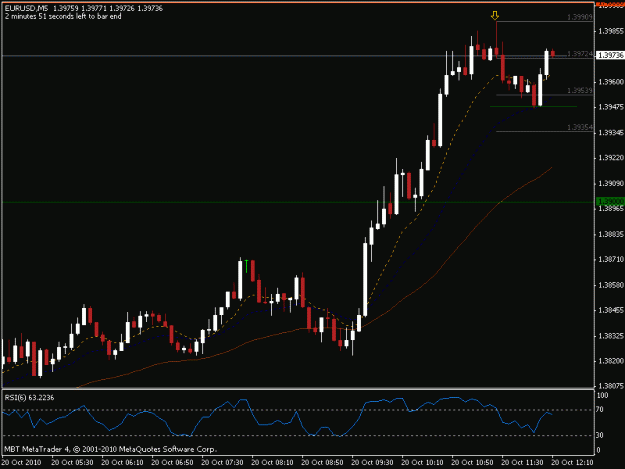Click the 1.38200 price axis value

pyautogui.click(x=611, y=361)
